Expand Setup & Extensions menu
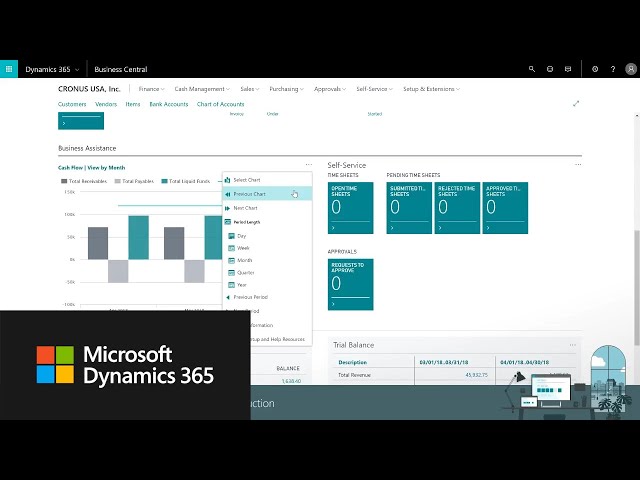Image resolution: width=640 pixels, height=480 pixels. (431, 89)
